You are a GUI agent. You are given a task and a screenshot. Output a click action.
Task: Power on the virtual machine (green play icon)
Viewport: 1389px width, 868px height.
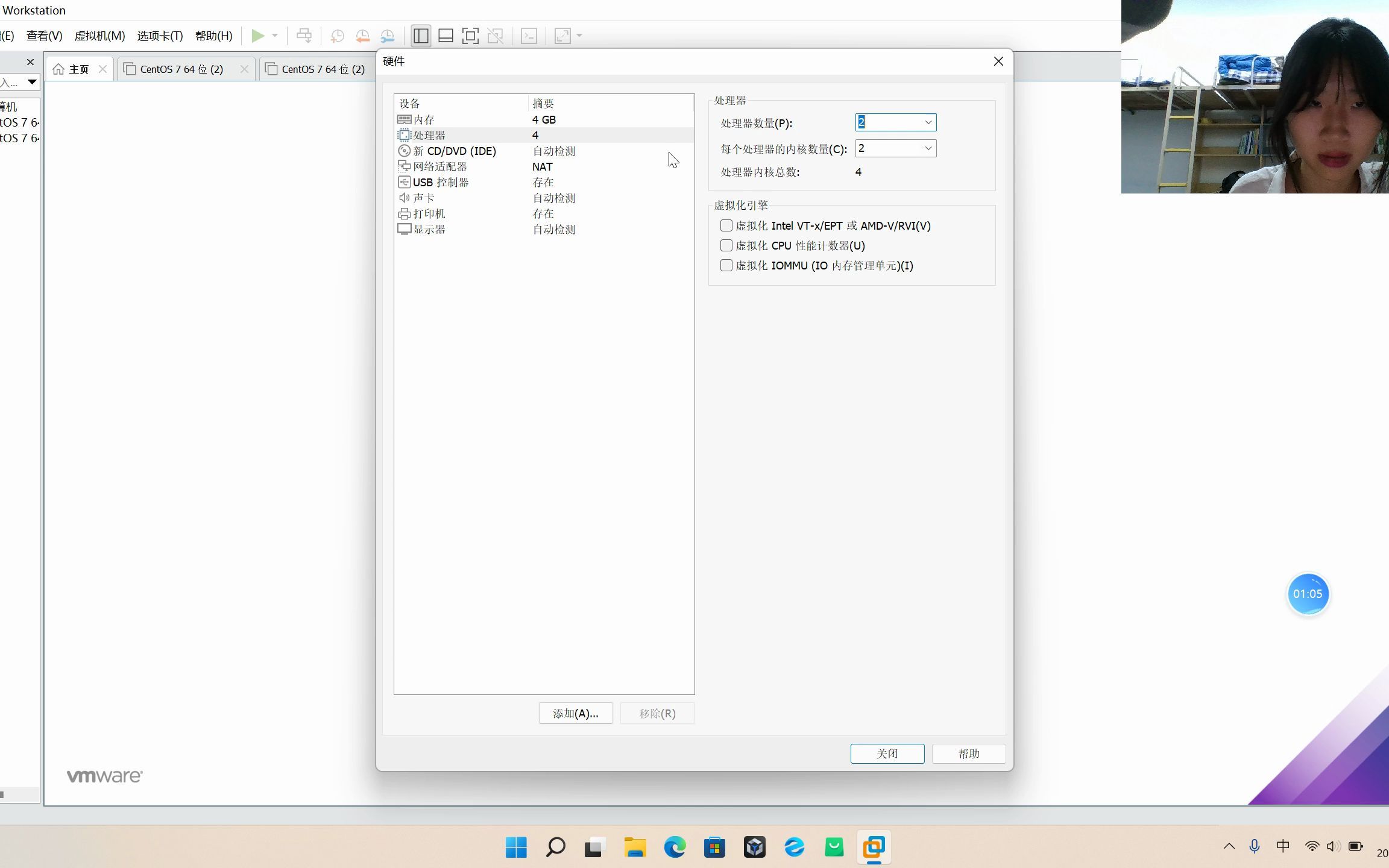click(x=257, y=36)
